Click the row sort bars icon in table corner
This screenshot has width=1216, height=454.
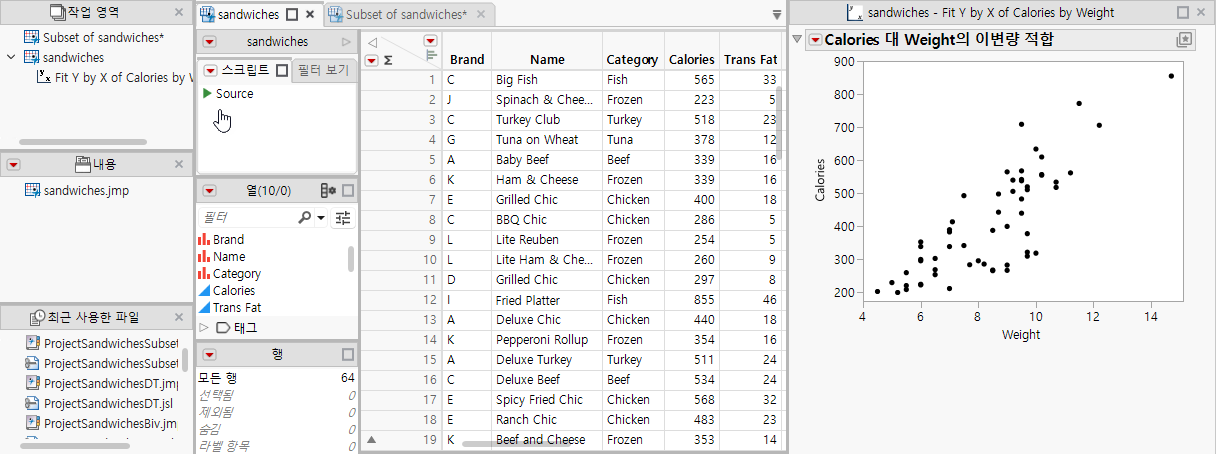tap(431, 56)
